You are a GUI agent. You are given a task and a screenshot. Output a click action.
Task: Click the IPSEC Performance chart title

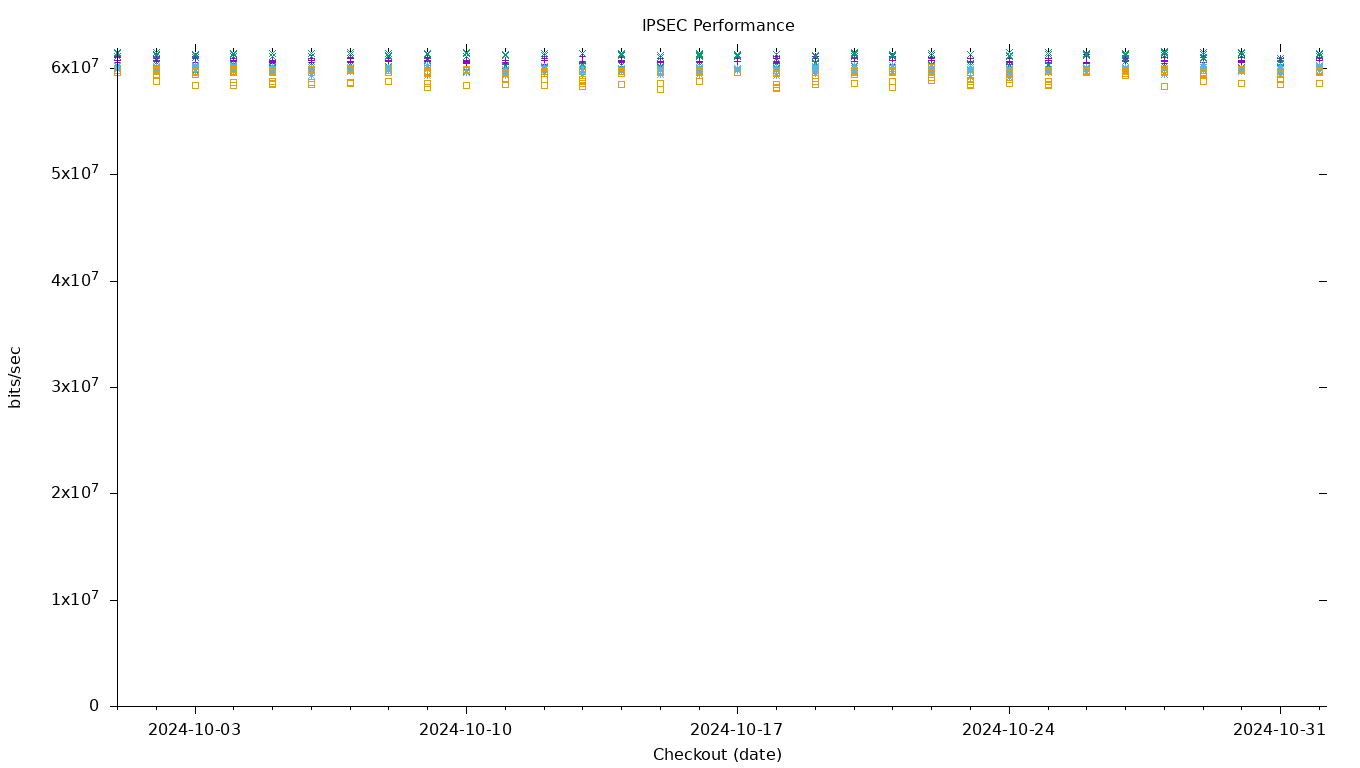tap(718, 26)
